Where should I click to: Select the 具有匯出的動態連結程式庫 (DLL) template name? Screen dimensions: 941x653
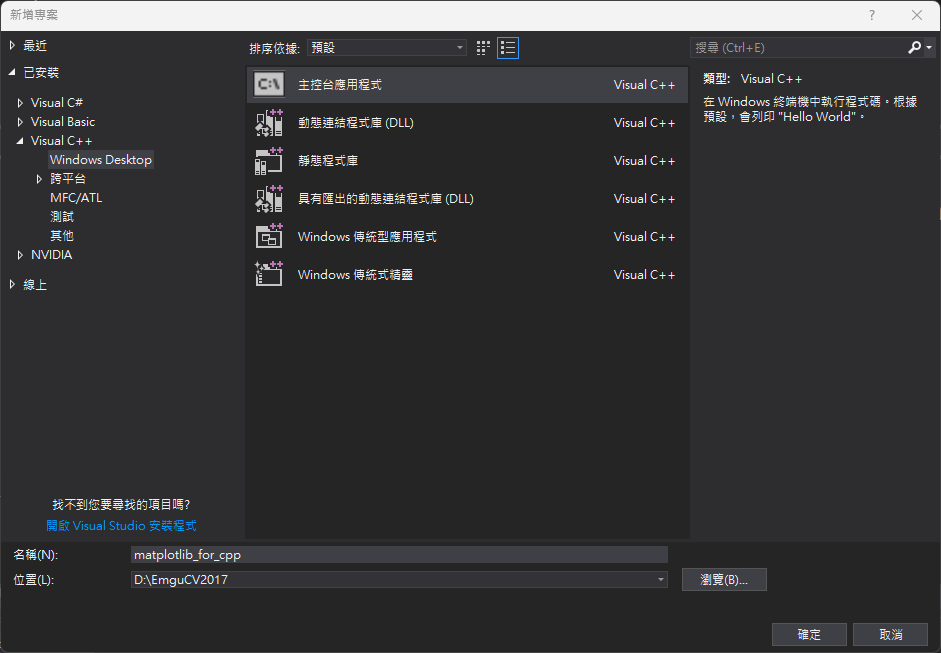click(386, 199)
